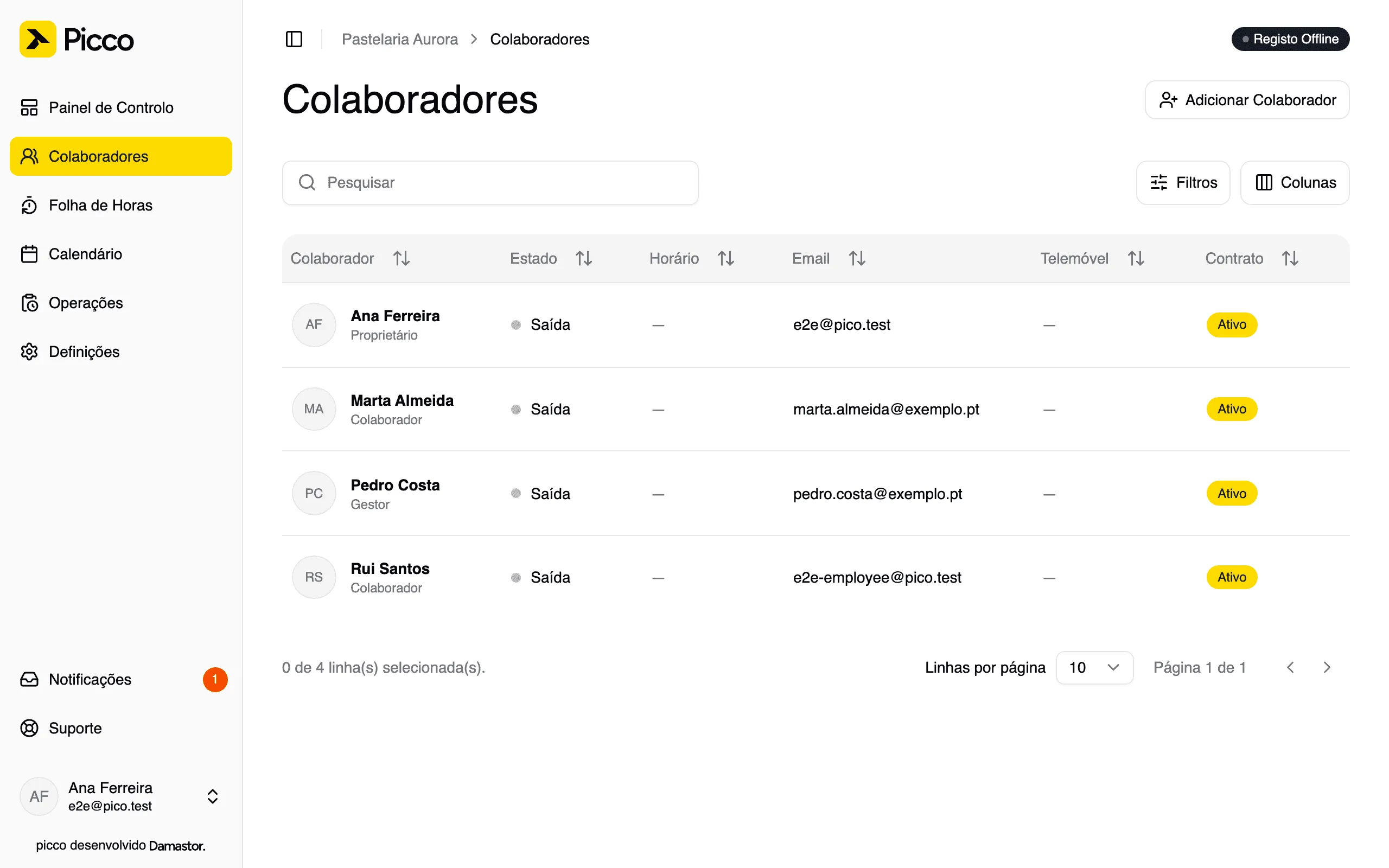
Task: Open Linhas por página dropdown
Action: [1094, 668]
